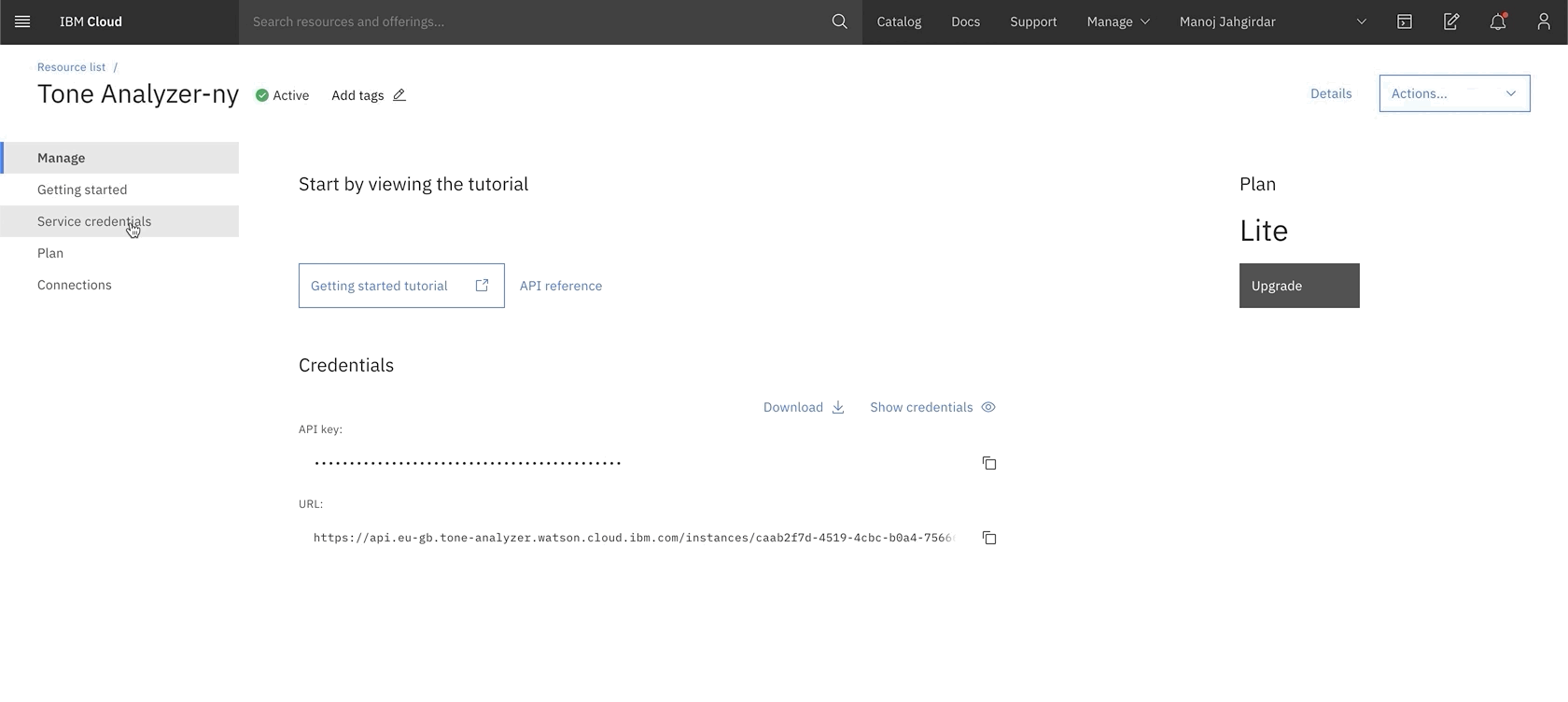Screen dimensions: 1568x702
Task: Click the Upgrade plan button
Action: pyautogui.click(x=1299, y=286)
